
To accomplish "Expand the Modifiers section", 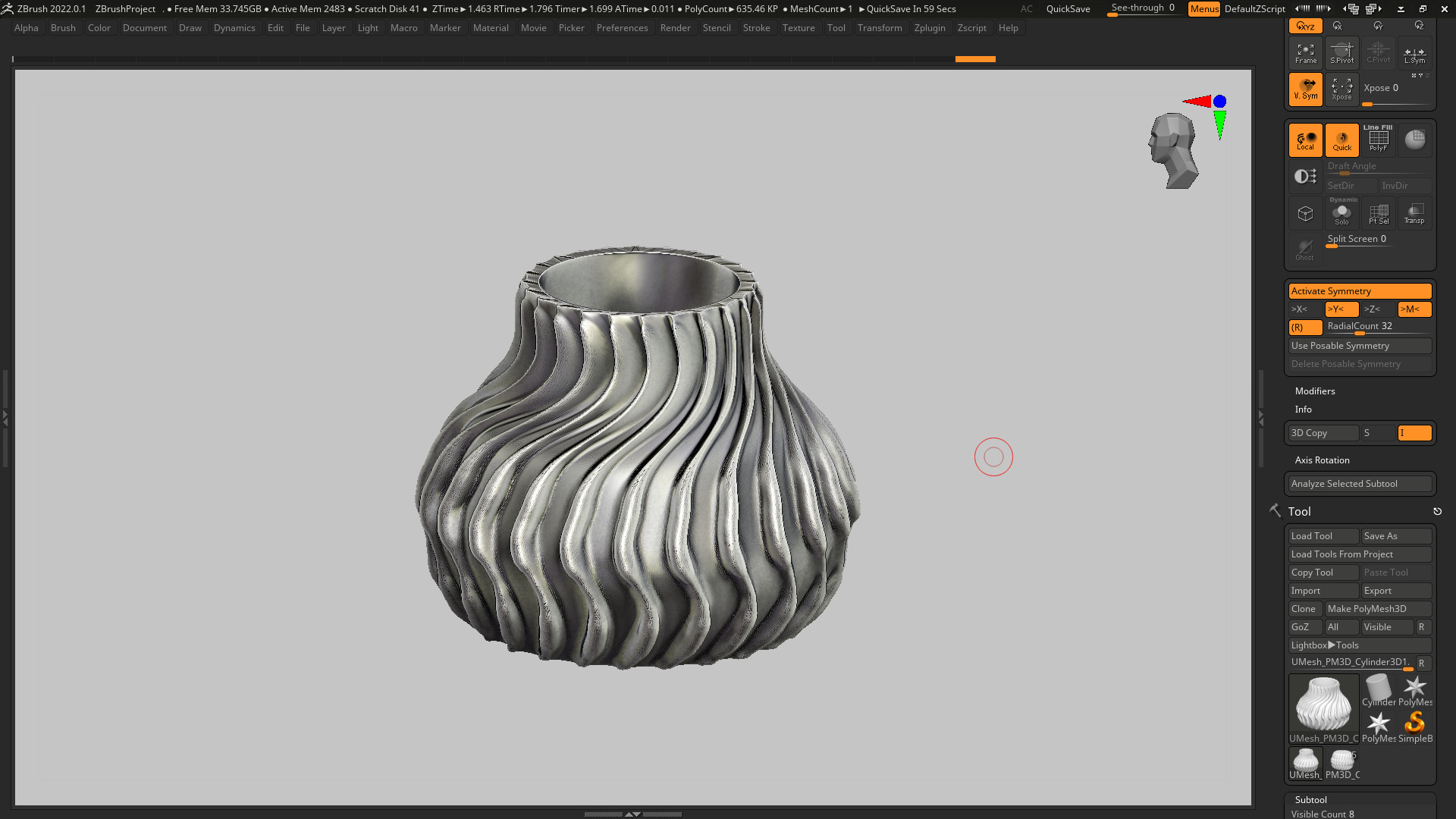I will (1315, 391).
